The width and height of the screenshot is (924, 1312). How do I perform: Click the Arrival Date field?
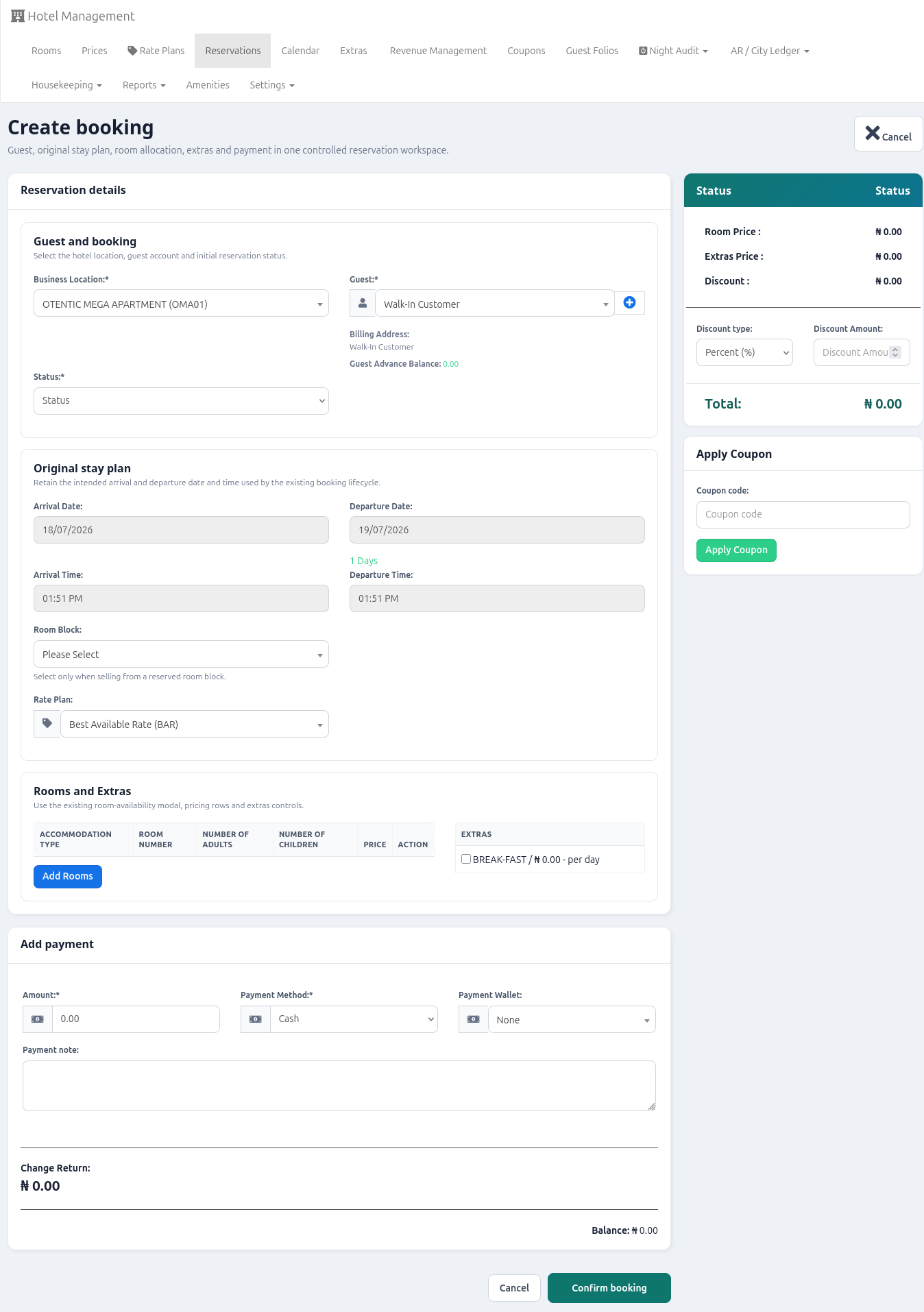pos(181,530)
